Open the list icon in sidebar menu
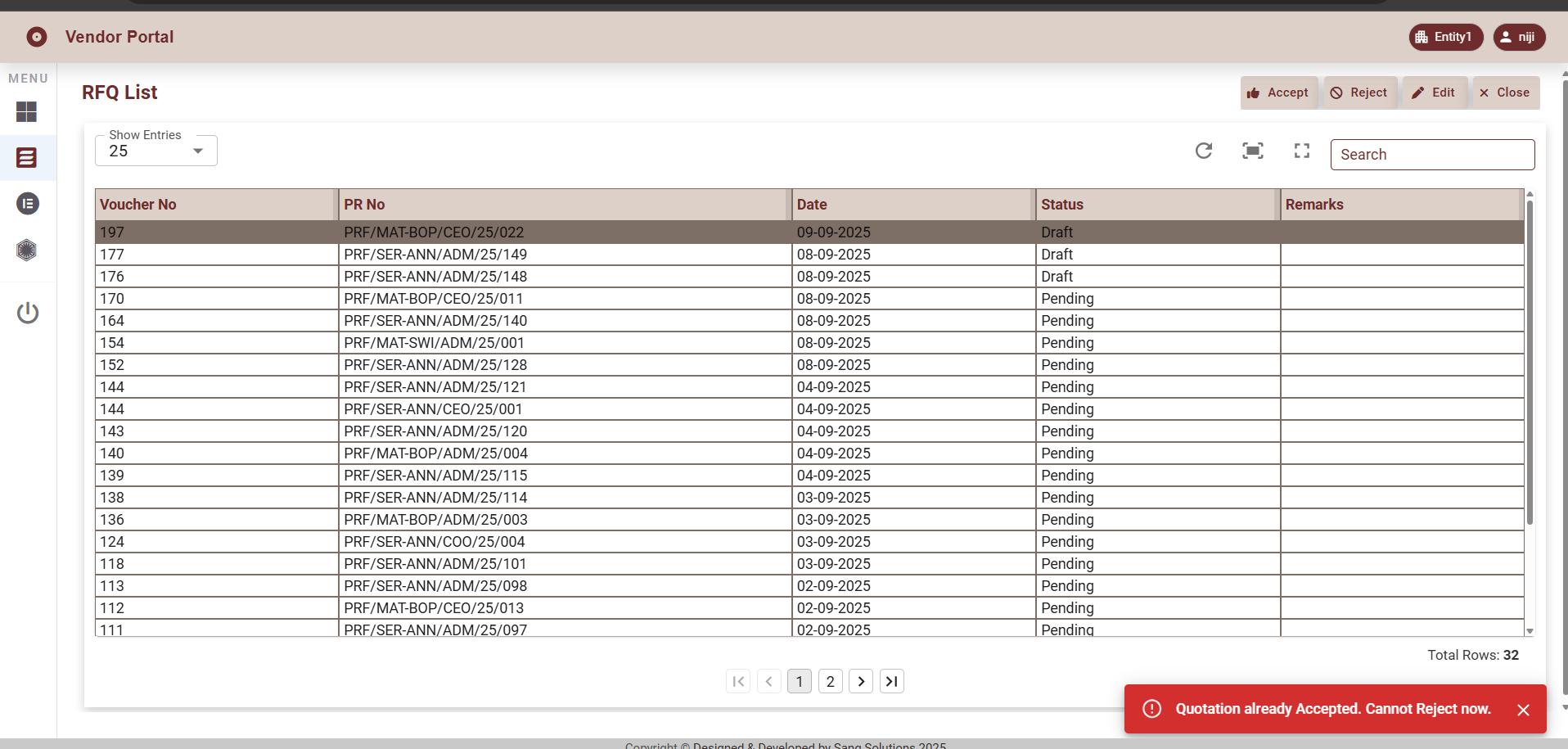The width and height of the screenshot is (1568, 749). (27, 157)
